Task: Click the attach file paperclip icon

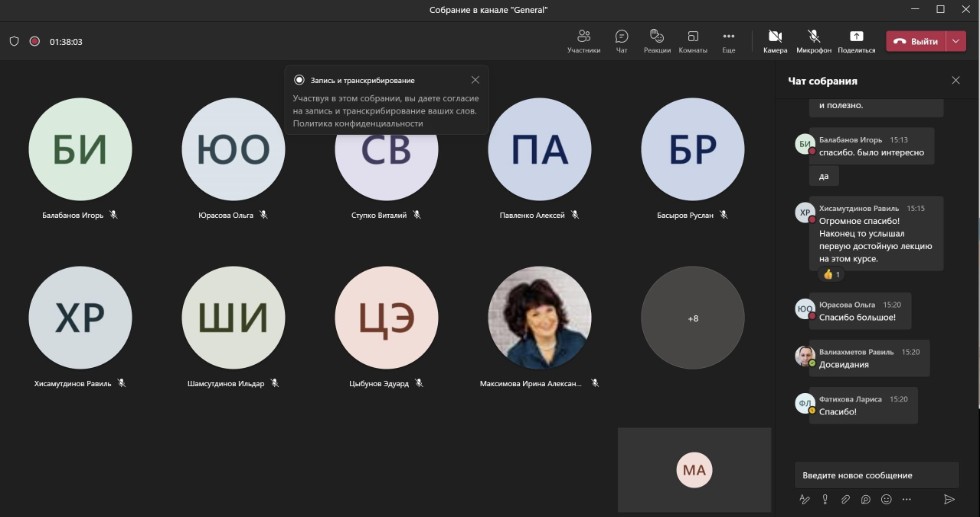Action: point(845,499)
